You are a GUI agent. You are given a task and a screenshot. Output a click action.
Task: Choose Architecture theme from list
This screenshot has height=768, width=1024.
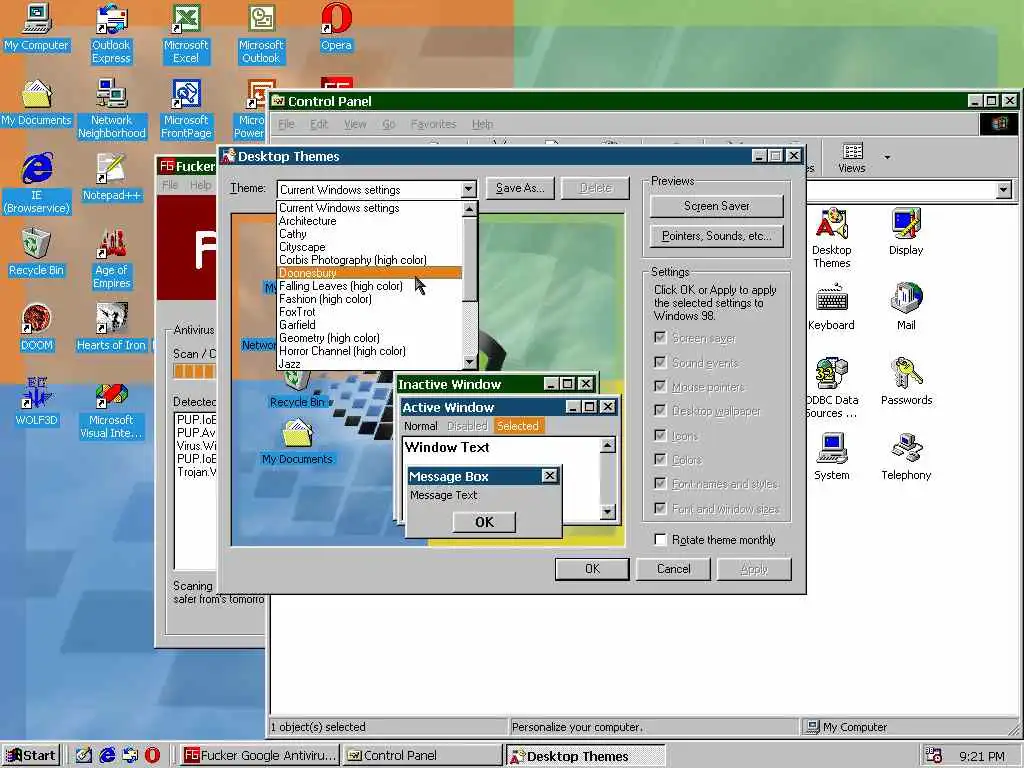point(370,221)
